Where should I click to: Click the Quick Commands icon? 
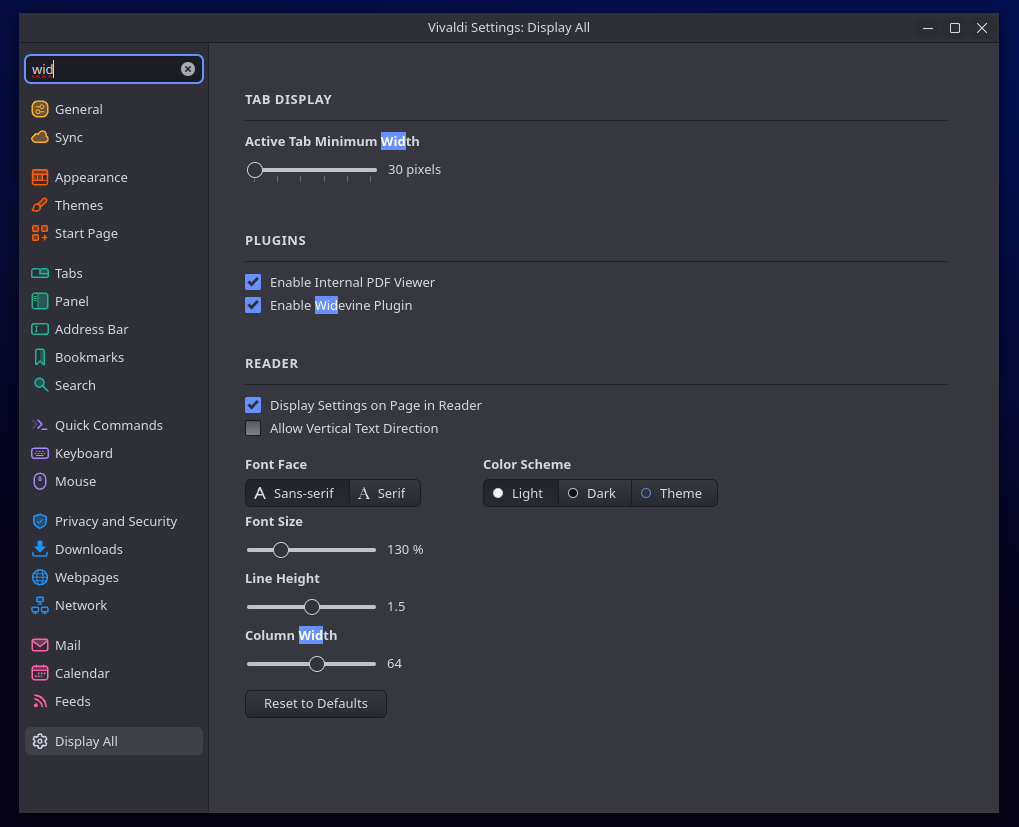(40, 426)
